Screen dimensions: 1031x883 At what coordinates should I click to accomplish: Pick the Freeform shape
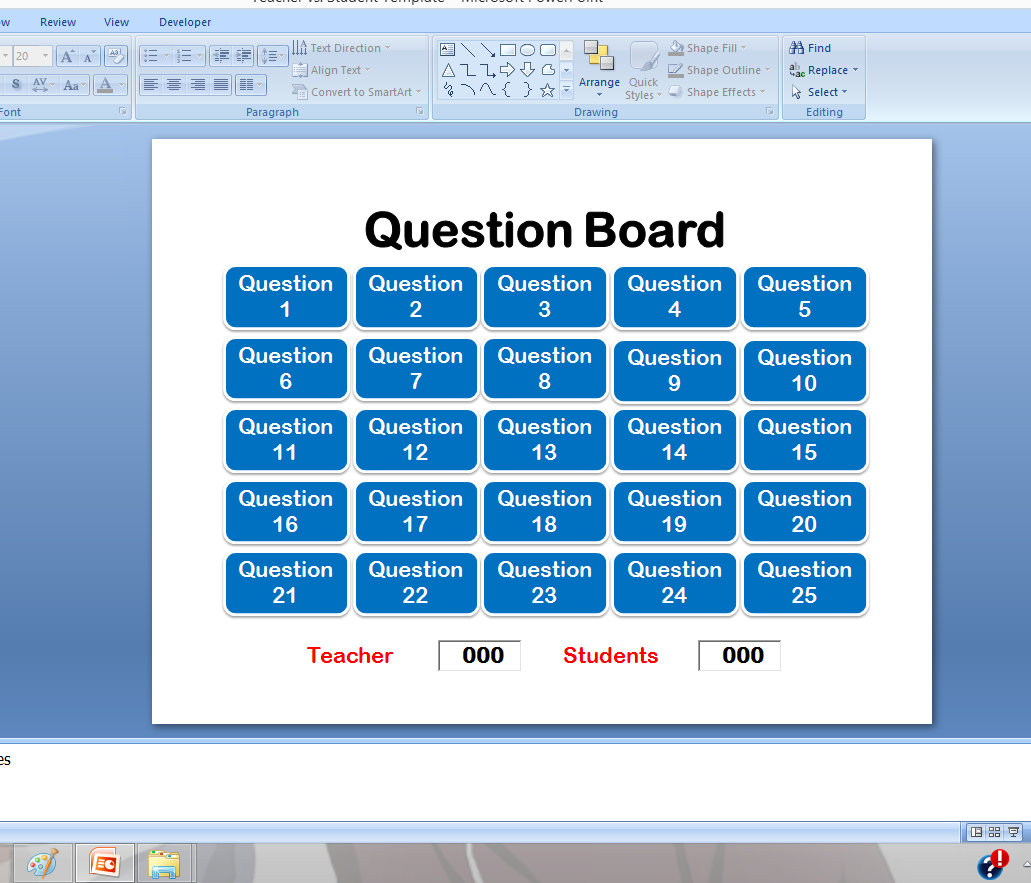pos(548,70)
